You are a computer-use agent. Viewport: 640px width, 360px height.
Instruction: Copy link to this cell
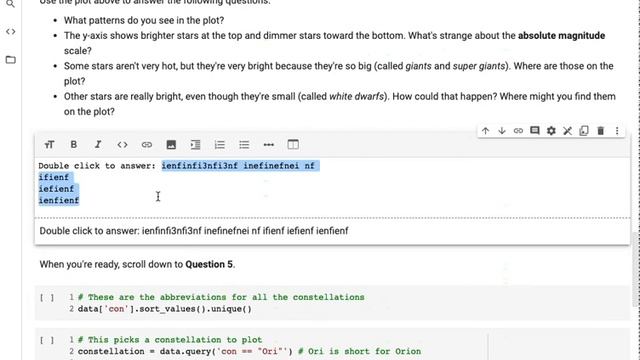[x=518, y=131]
